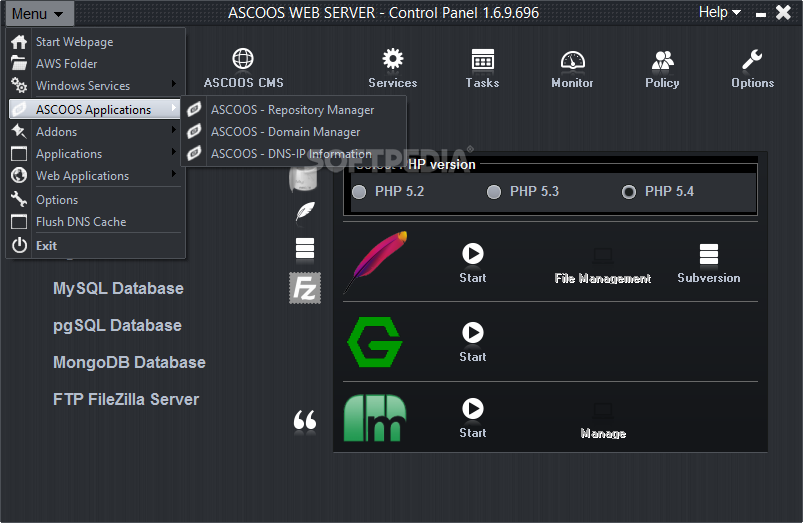This screenshot has width=803, height=523.
Task: Choose Flush DNS Cache menu item
Action: 95,222
